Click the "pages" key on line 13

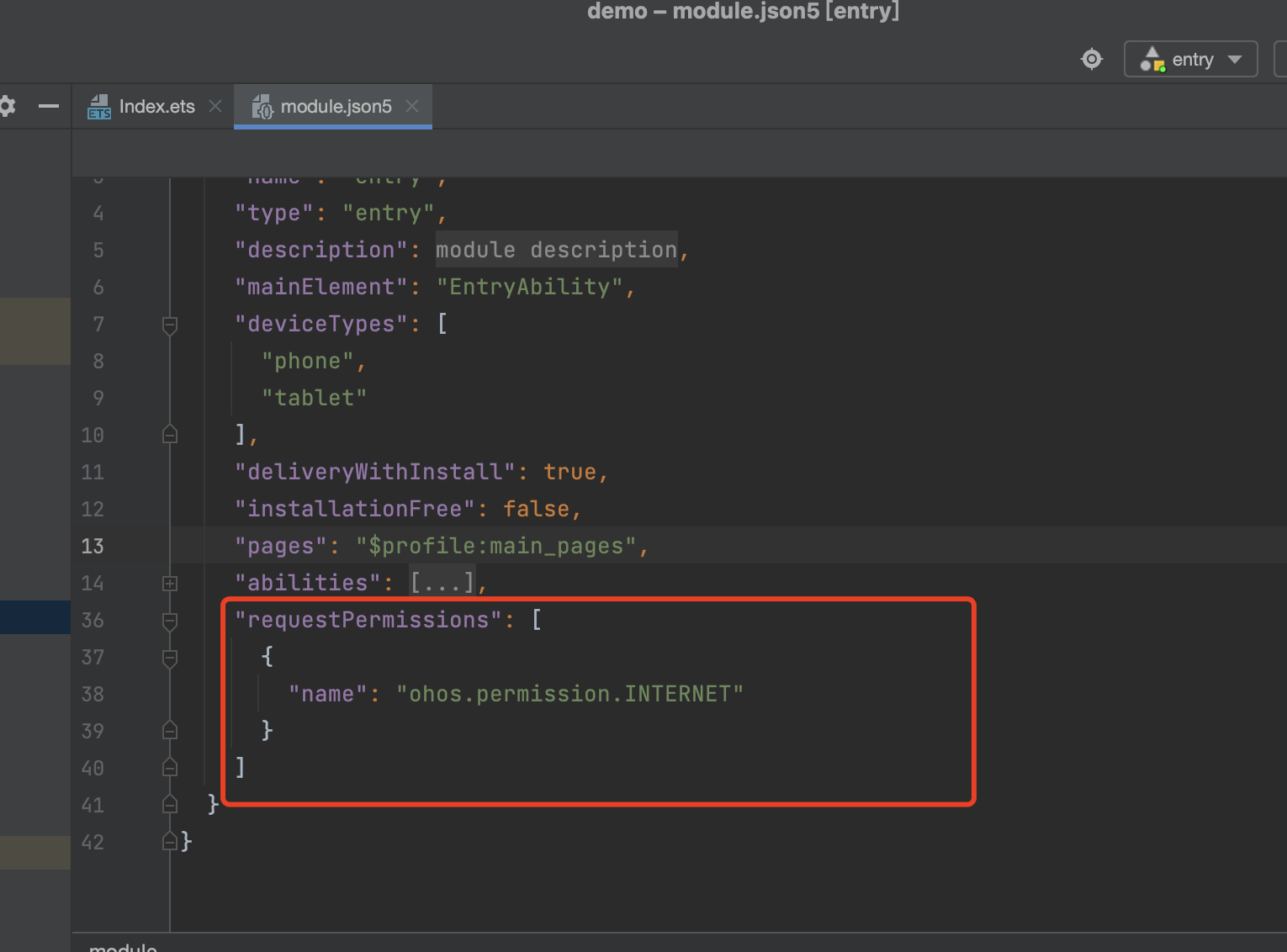click(x=281, y=546)
